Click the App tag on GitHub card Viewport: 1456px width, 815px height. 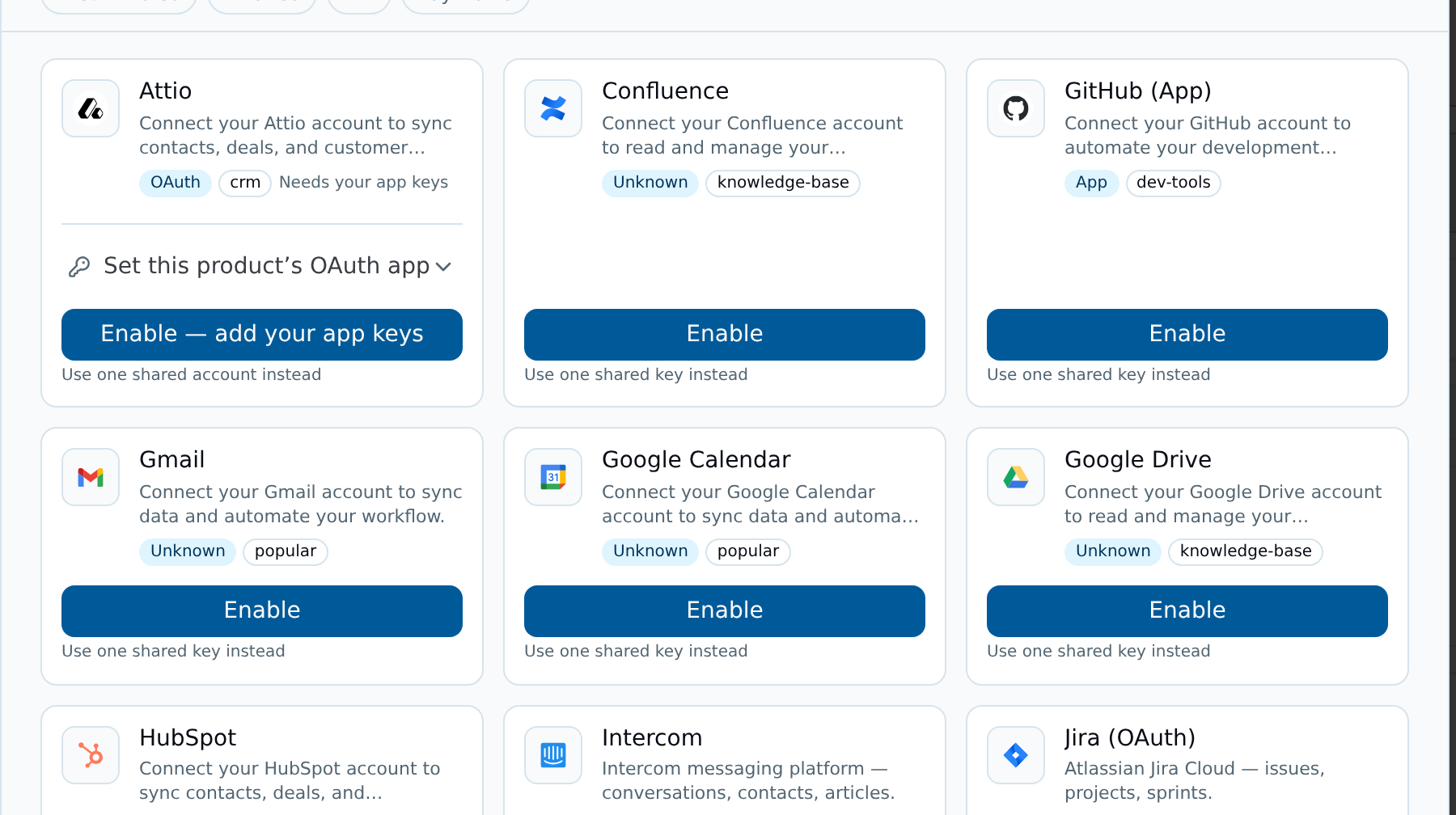(1091, 183)
